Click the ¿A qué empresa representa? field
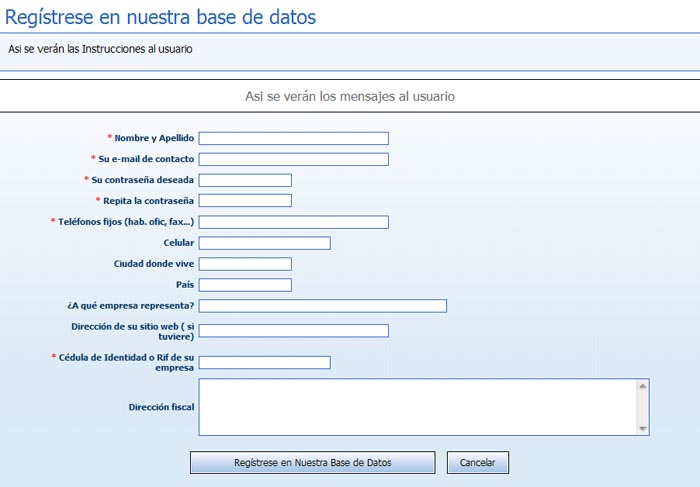700x487 pixels. [322, 306]
